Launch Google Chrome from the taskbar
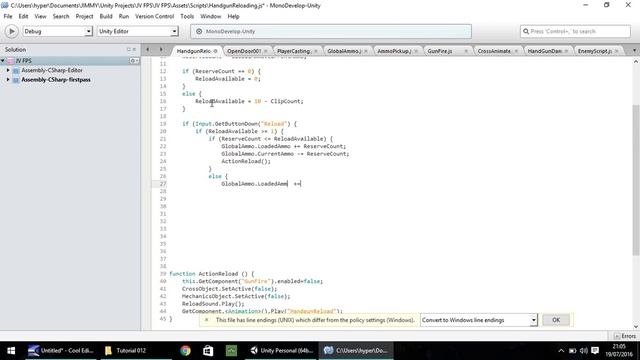The width and height of the screenshot is (640, 360). point(185,351)
